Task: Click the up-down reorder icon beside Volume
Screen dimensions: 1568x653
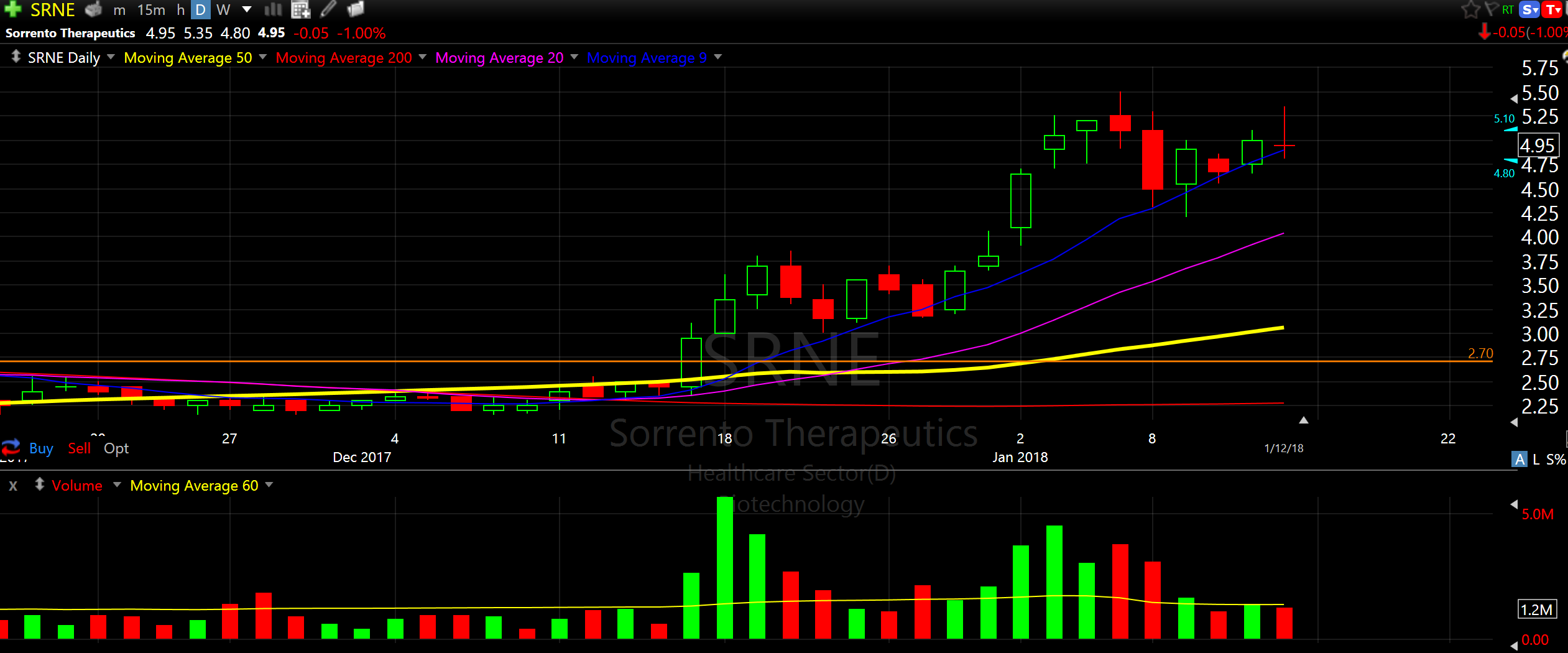Action: pyautogui.click(x=39, y=484)
